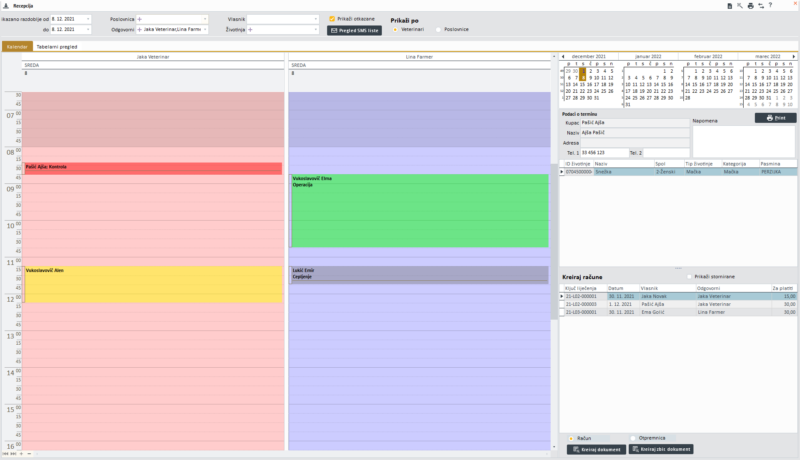Screen dimensions: 800x460
Task: Click the plus icon in Odgovorni field
Action: tap(139, 30)
